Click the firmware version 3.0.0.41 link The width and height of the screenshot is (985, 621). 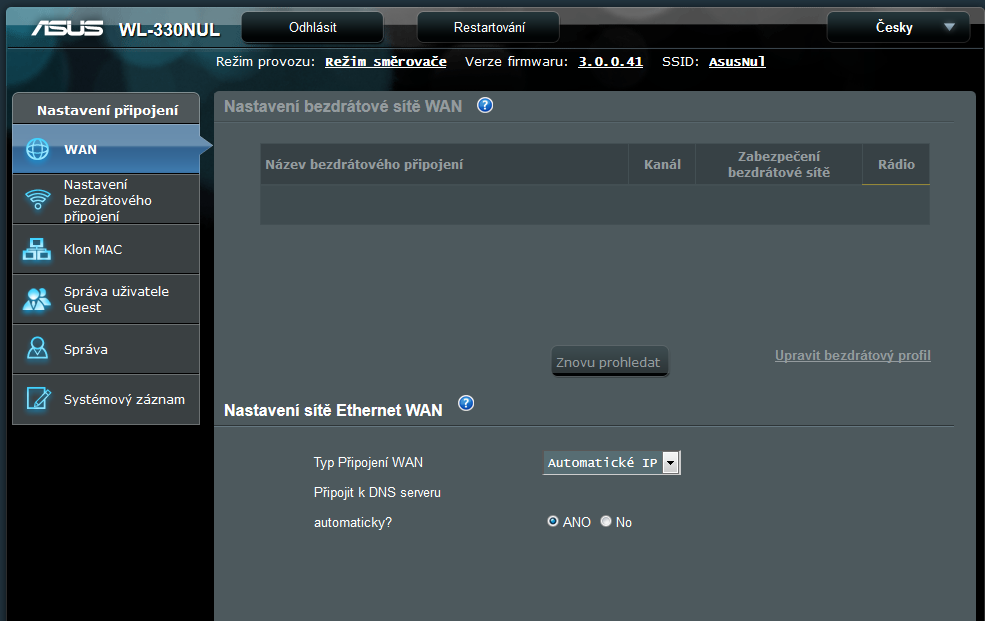[610, 62]
